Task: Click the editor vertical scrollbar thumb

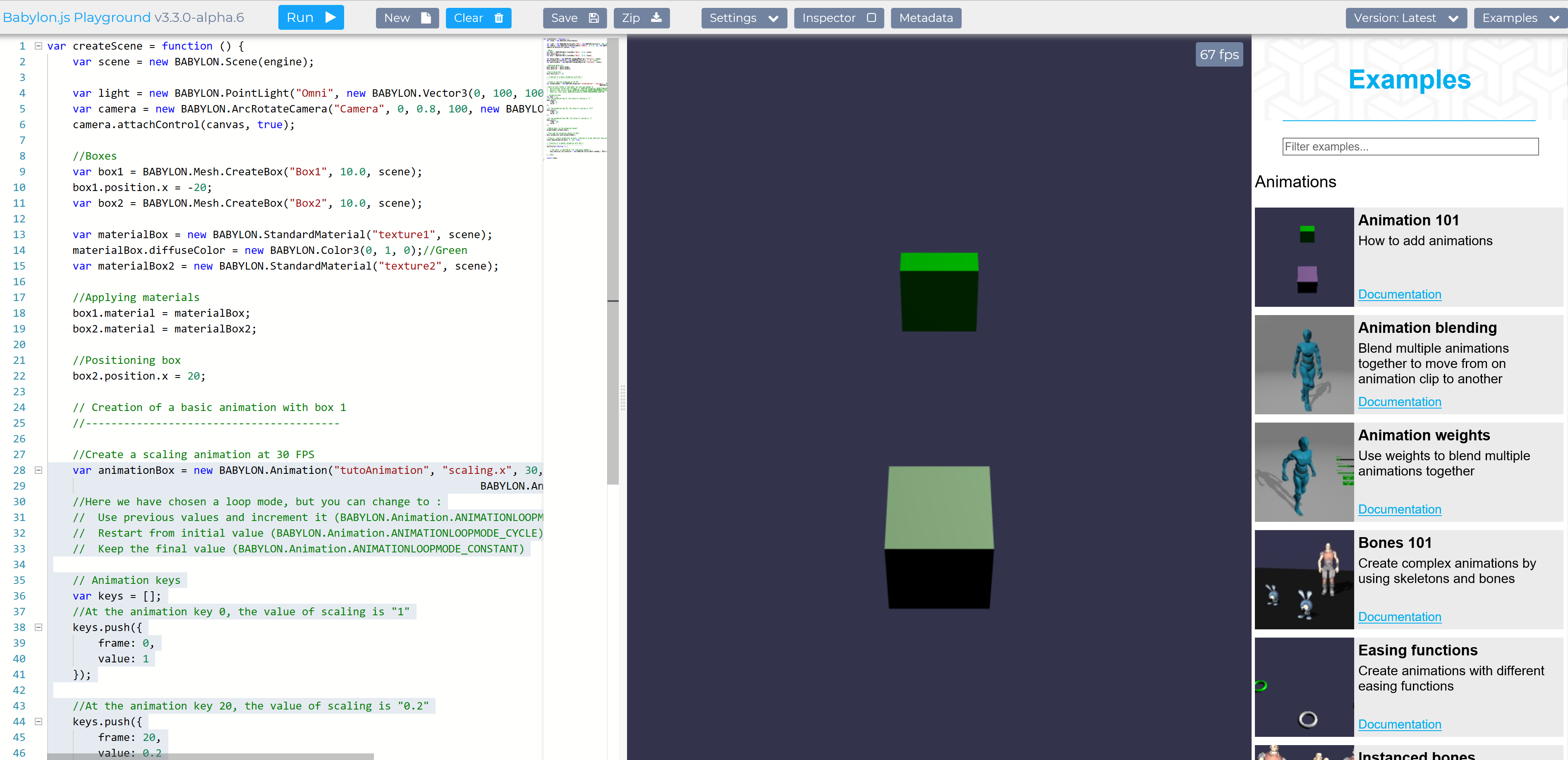Action: pyautogui.click(x=613, y=262)
